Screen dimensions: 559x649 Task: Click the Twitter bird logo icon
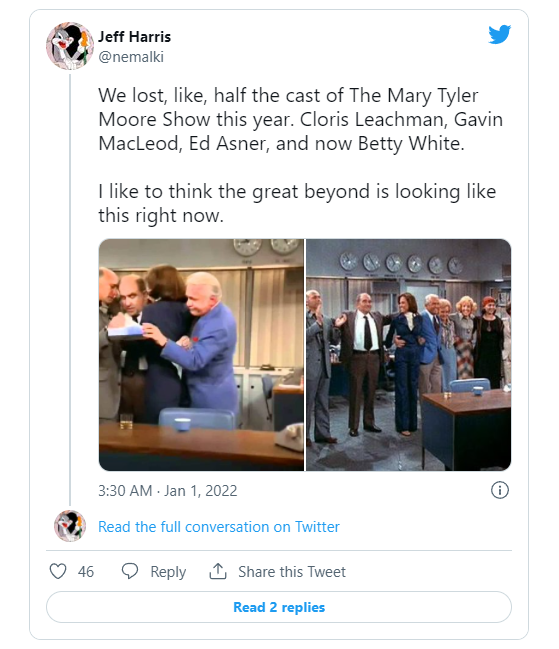[x=499, y=34]
